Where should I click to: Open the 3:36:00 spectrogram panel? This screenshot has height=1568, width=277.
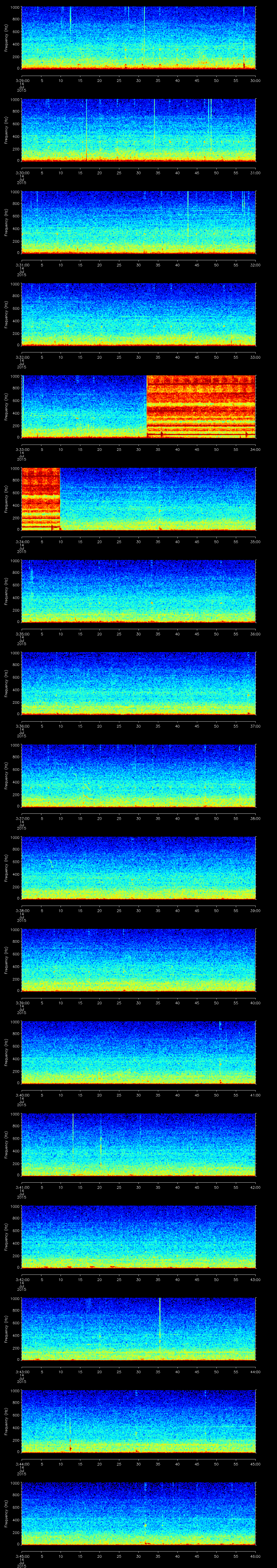tap(138, 683)
